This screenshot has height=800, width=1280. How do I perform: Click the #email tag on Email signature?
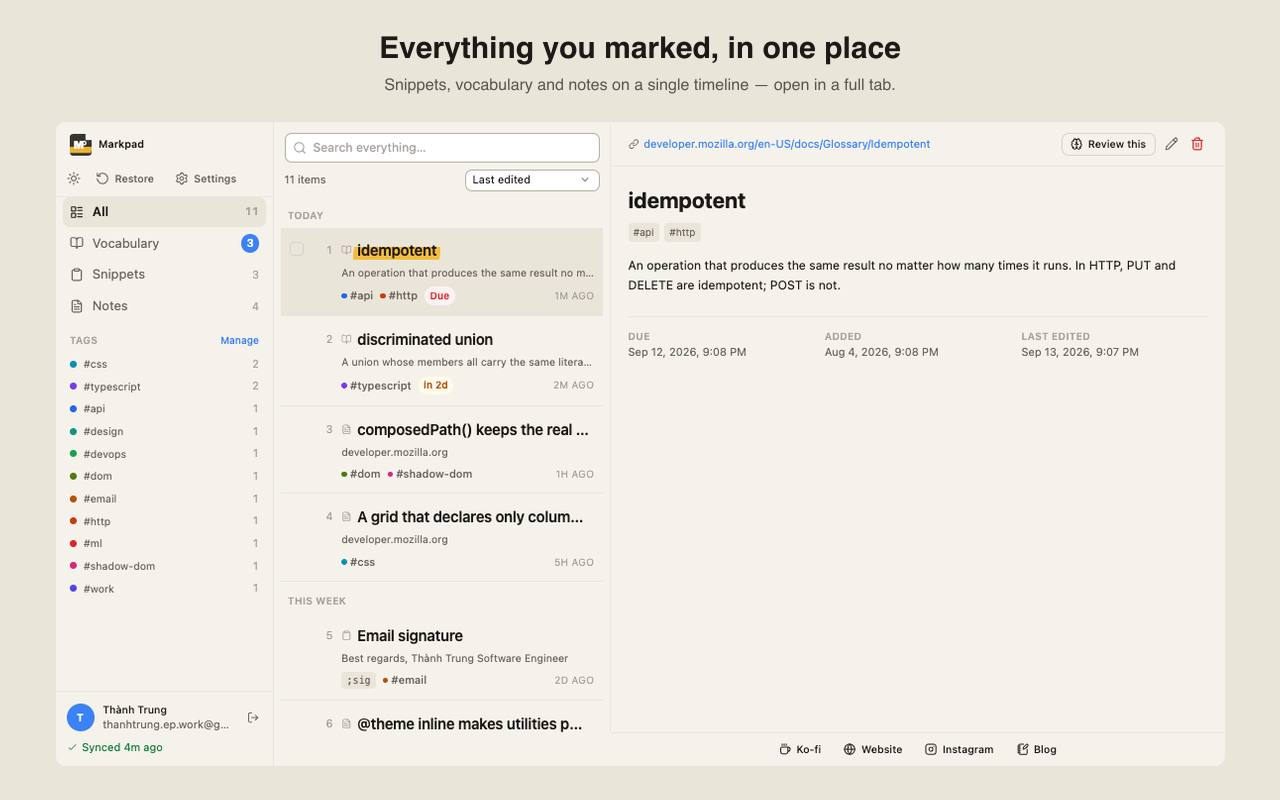405,680
